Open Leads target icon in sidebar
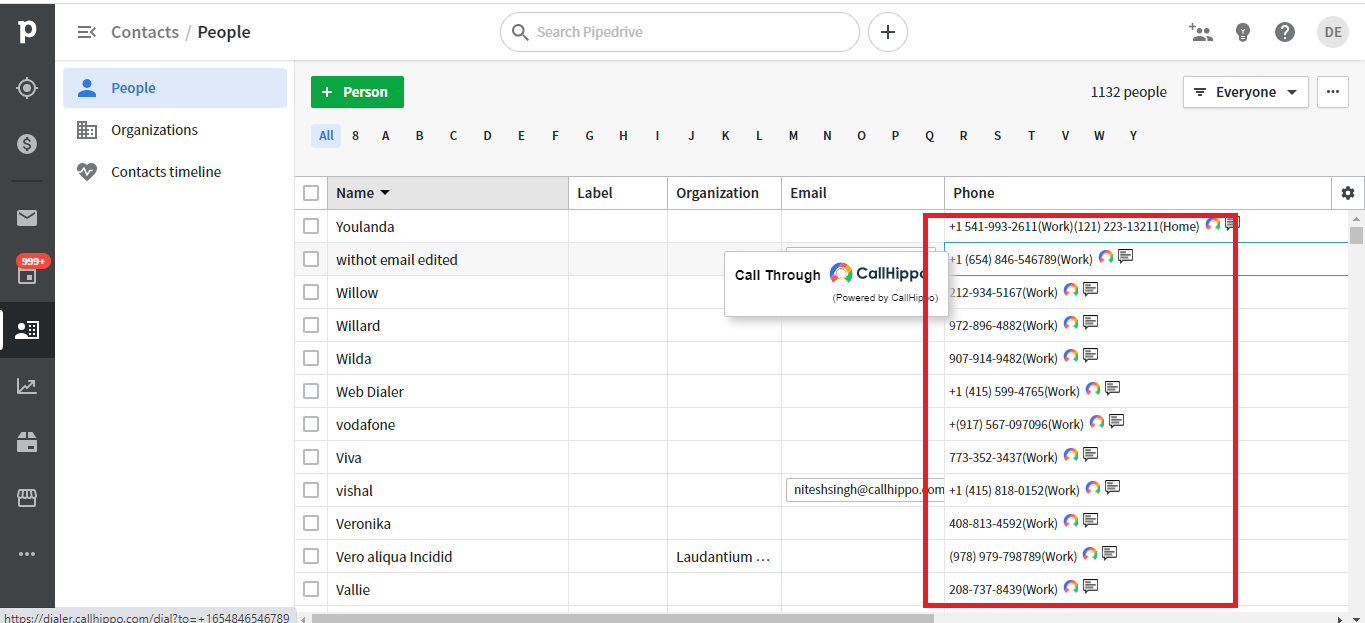The height and width of the screenshot is (623, 1365). click(27, 88)
